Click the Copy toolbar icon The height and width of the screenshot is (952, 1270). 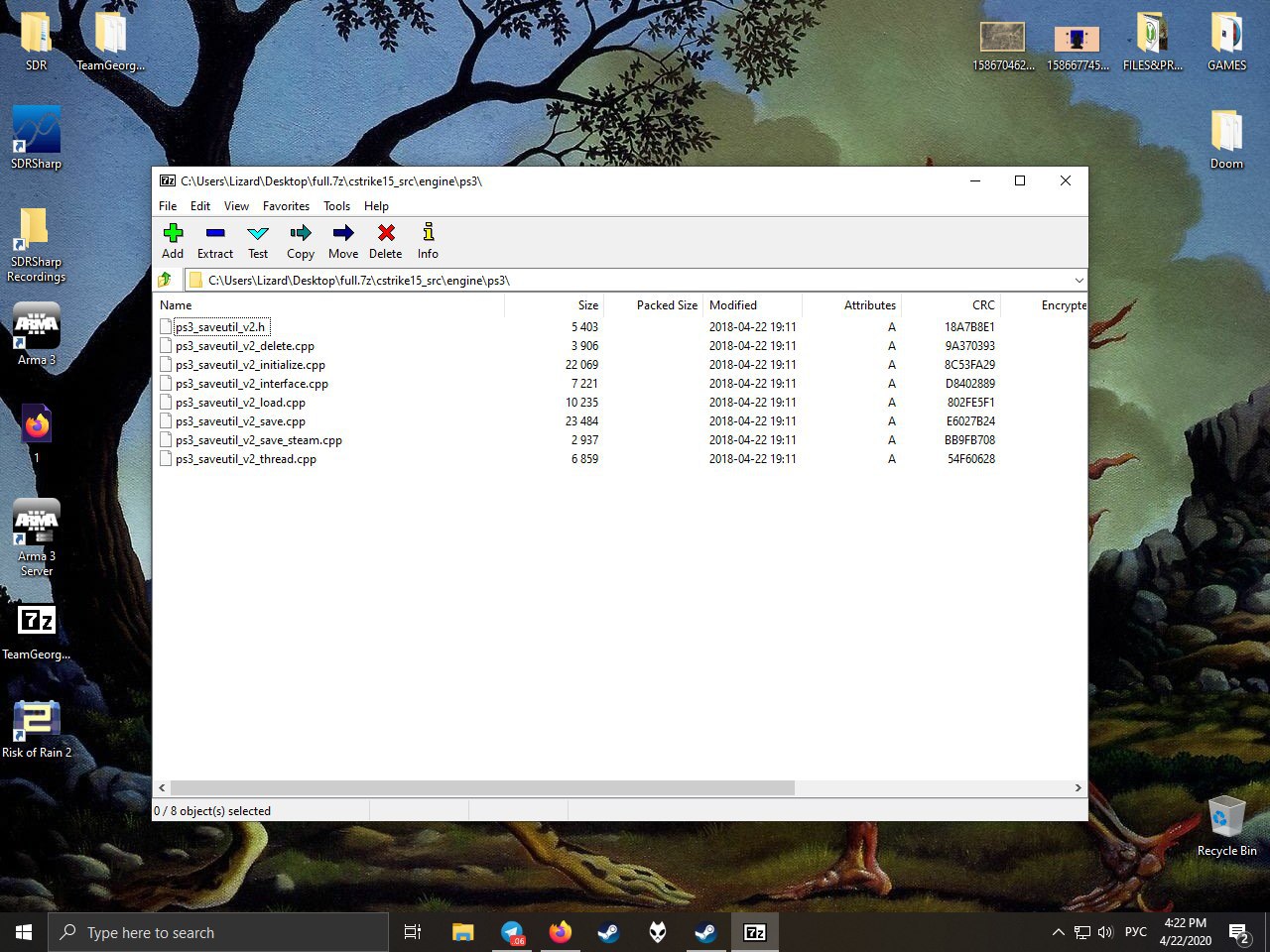click(301, 240)
